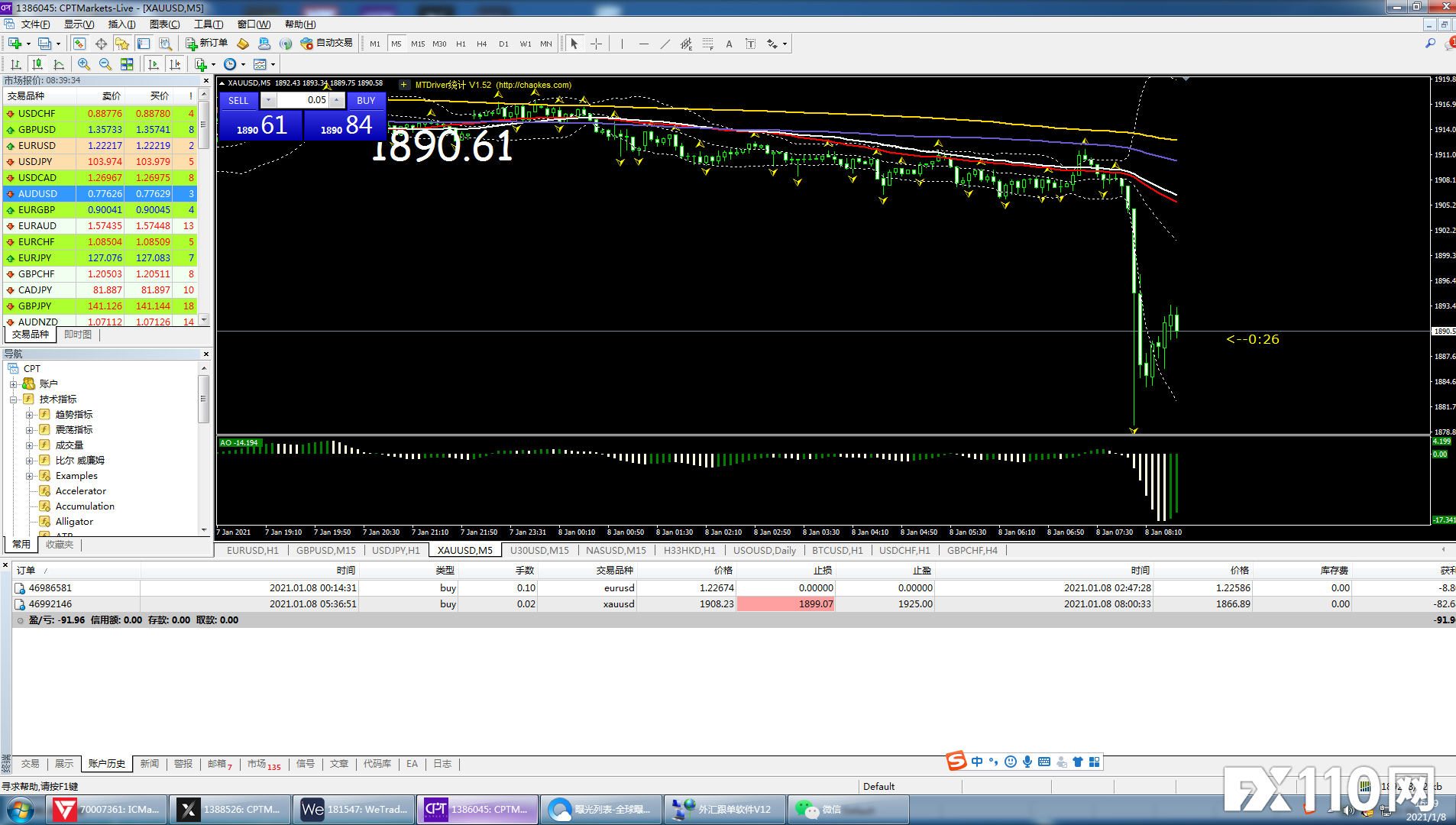Open the 交易 terminal tab
This screenshot has width=1456, height=825.
(30, 764)
